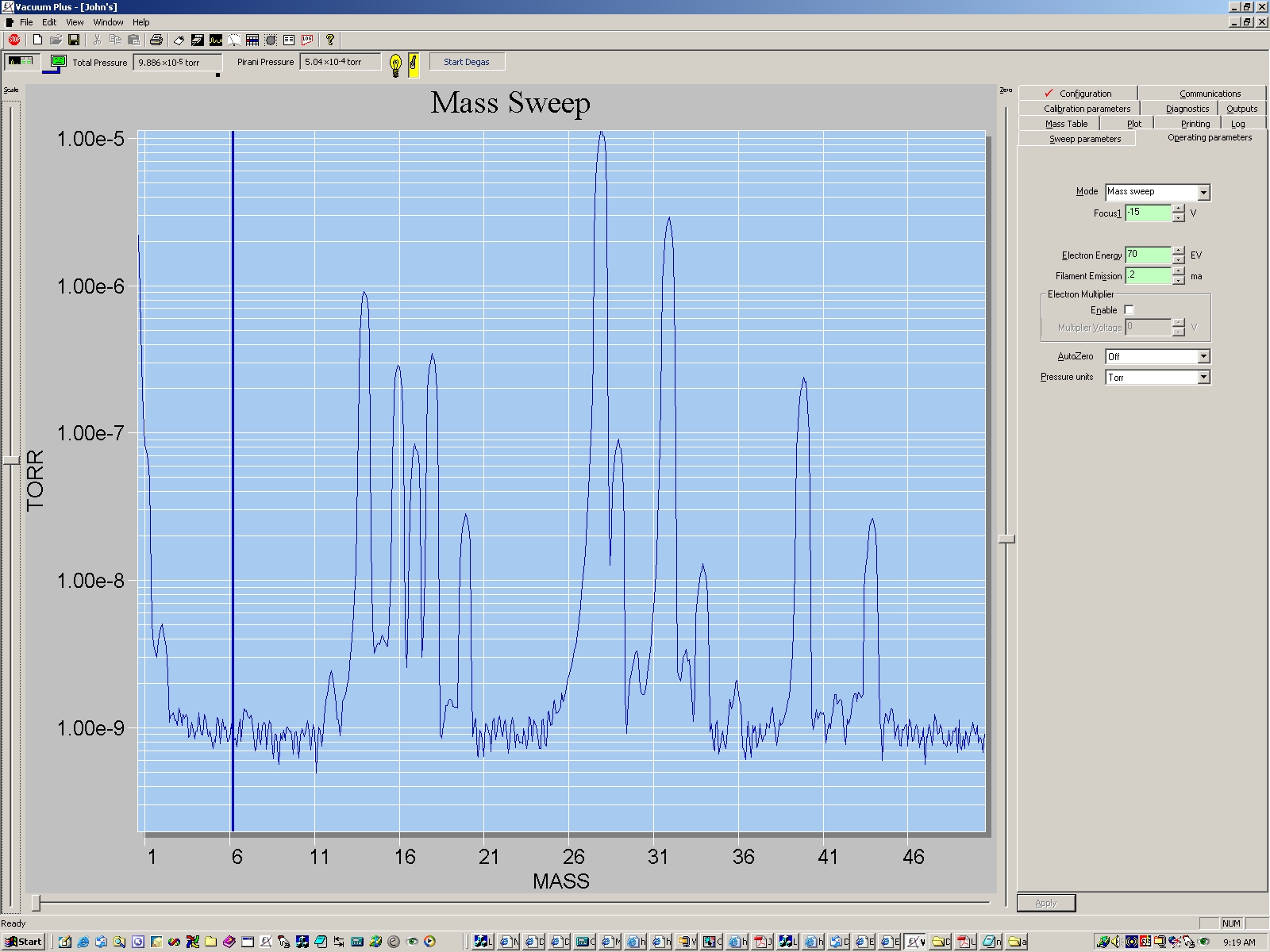Expand the AutoZero dropdown set to Off
This screenshot has width=1270, height=952.
(1203, 357)
